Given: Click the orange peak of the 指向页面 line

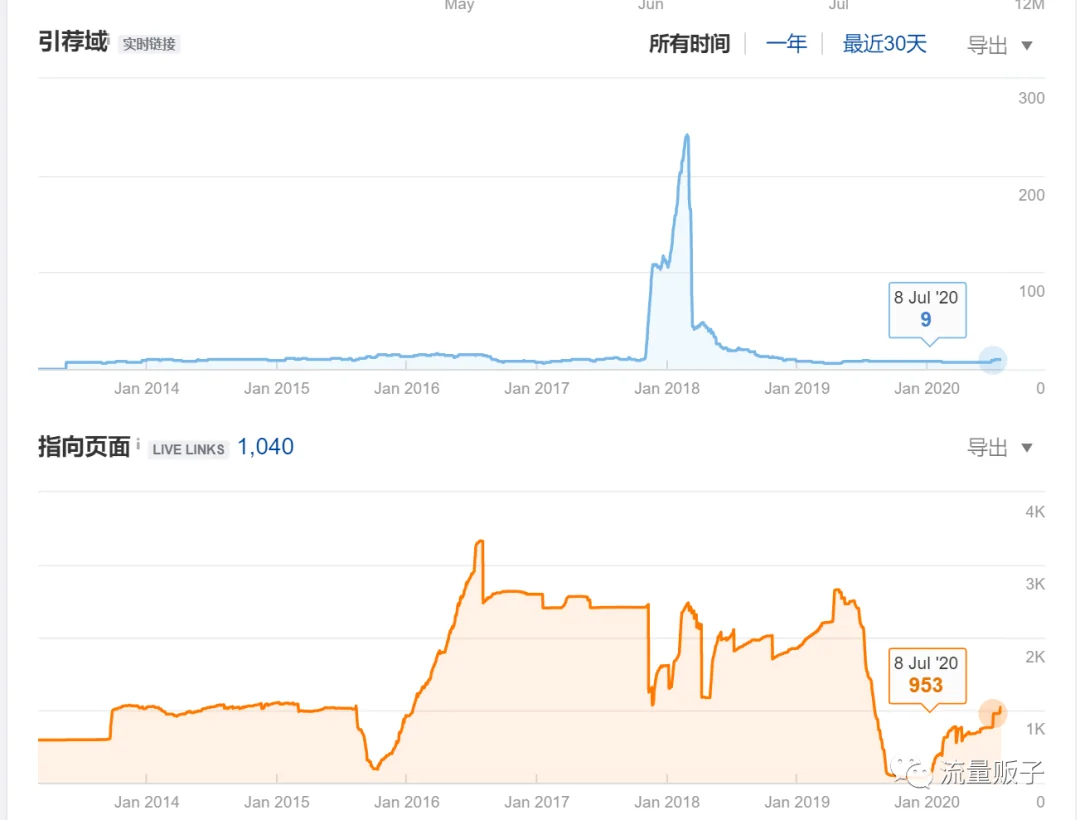Looking at the screenshot, I should pyautogui.click(x=480, y=542).
